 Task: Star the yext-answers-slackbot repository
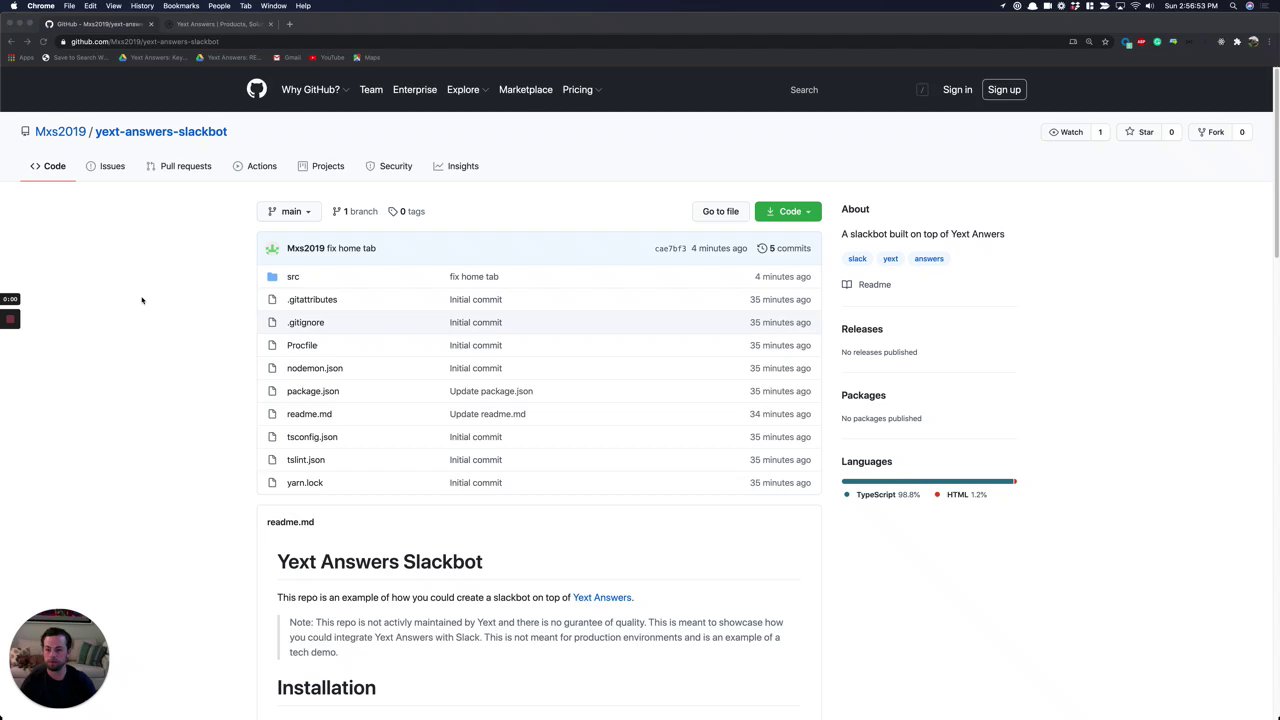(x=1139, y=132)
